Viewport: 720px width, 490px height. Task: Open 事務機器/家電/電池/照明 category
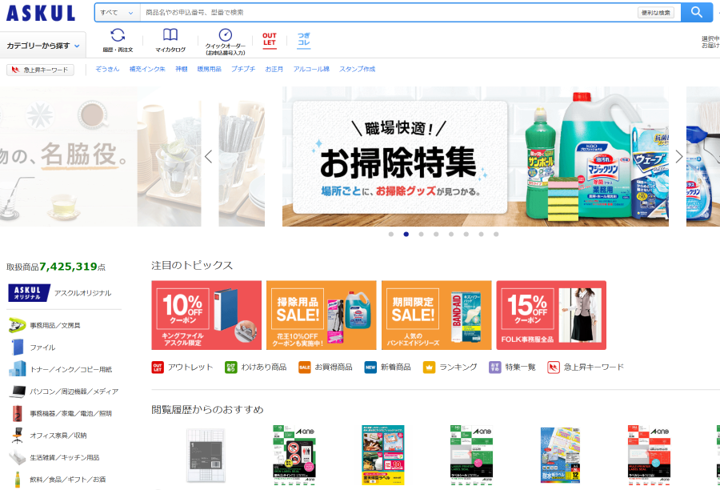[61, 413]
